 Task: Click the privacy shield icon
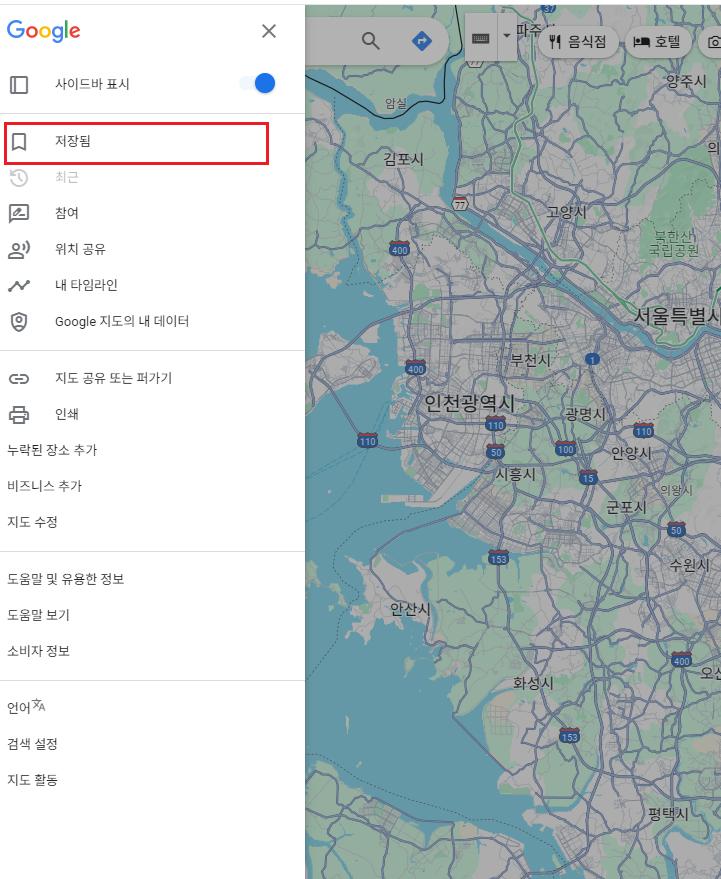click(19, 322)
